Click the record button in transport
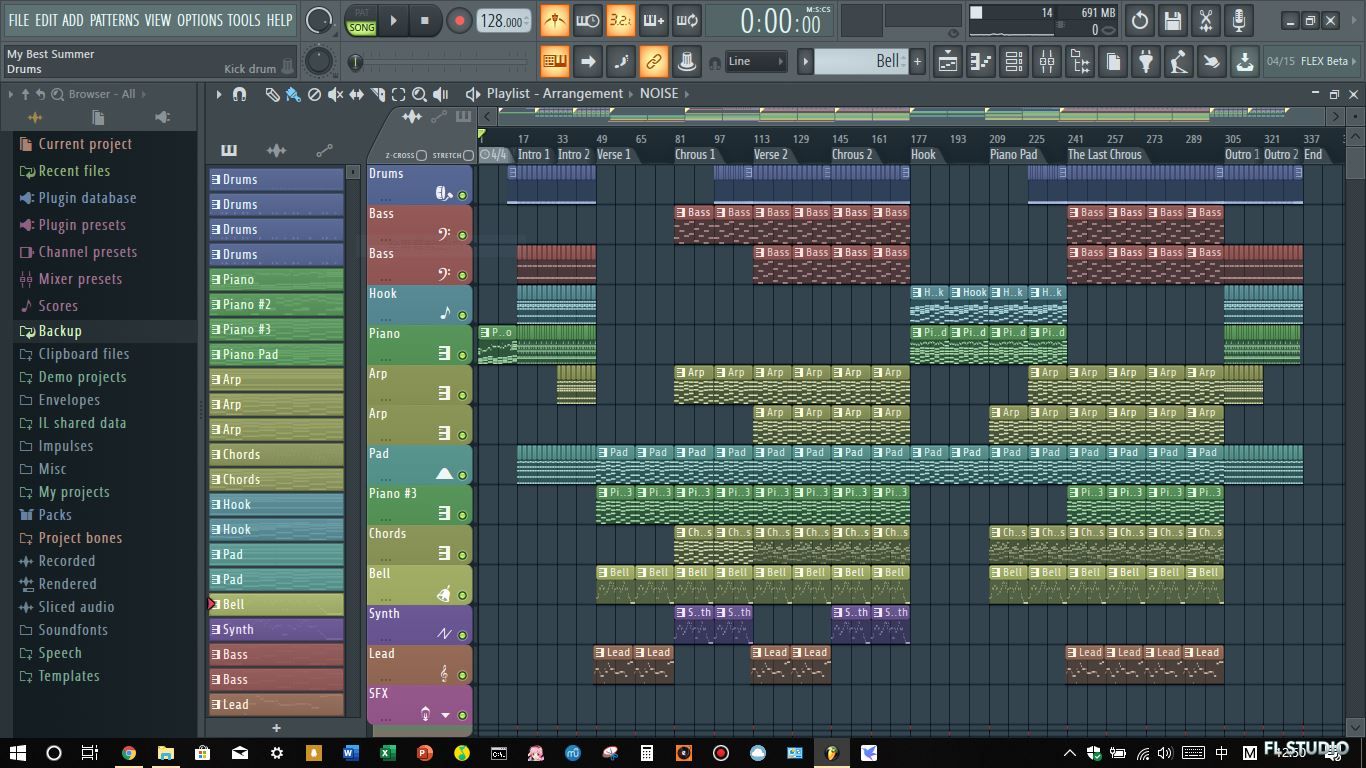 [x=459, y=21]
